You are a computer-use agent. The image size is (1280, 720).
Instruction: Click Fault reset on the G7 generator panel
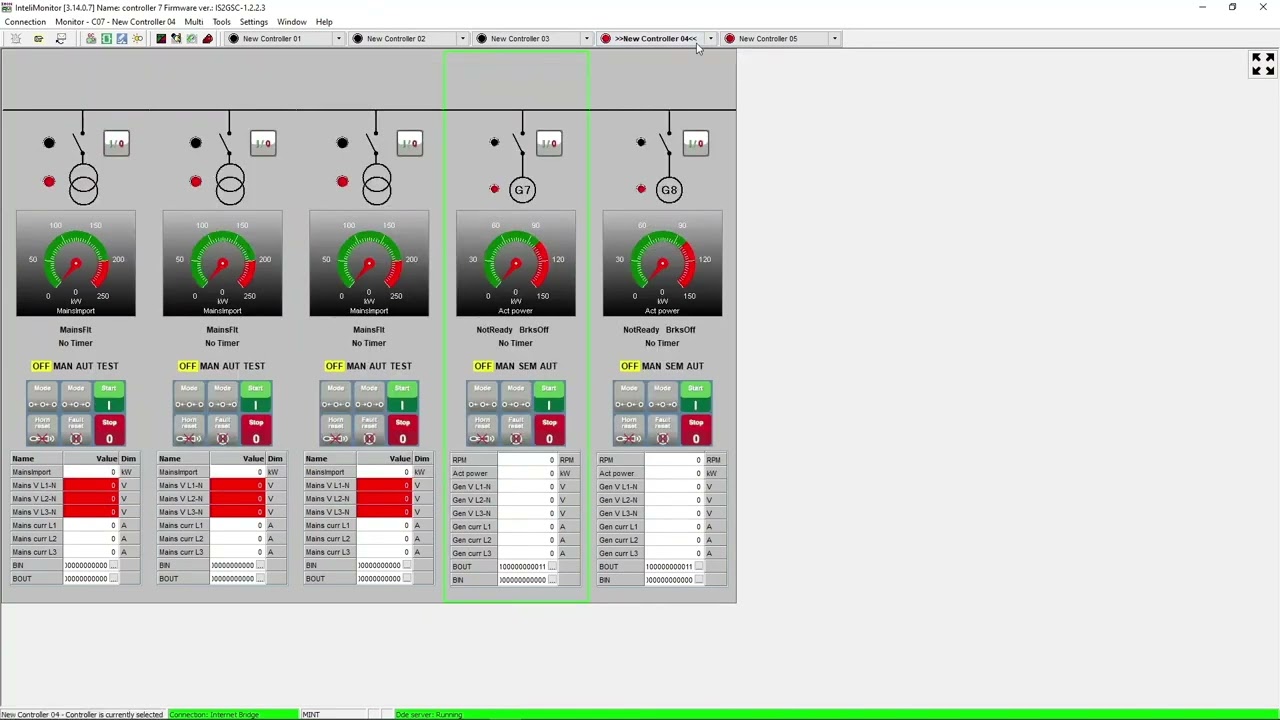[x=516, y=431]
